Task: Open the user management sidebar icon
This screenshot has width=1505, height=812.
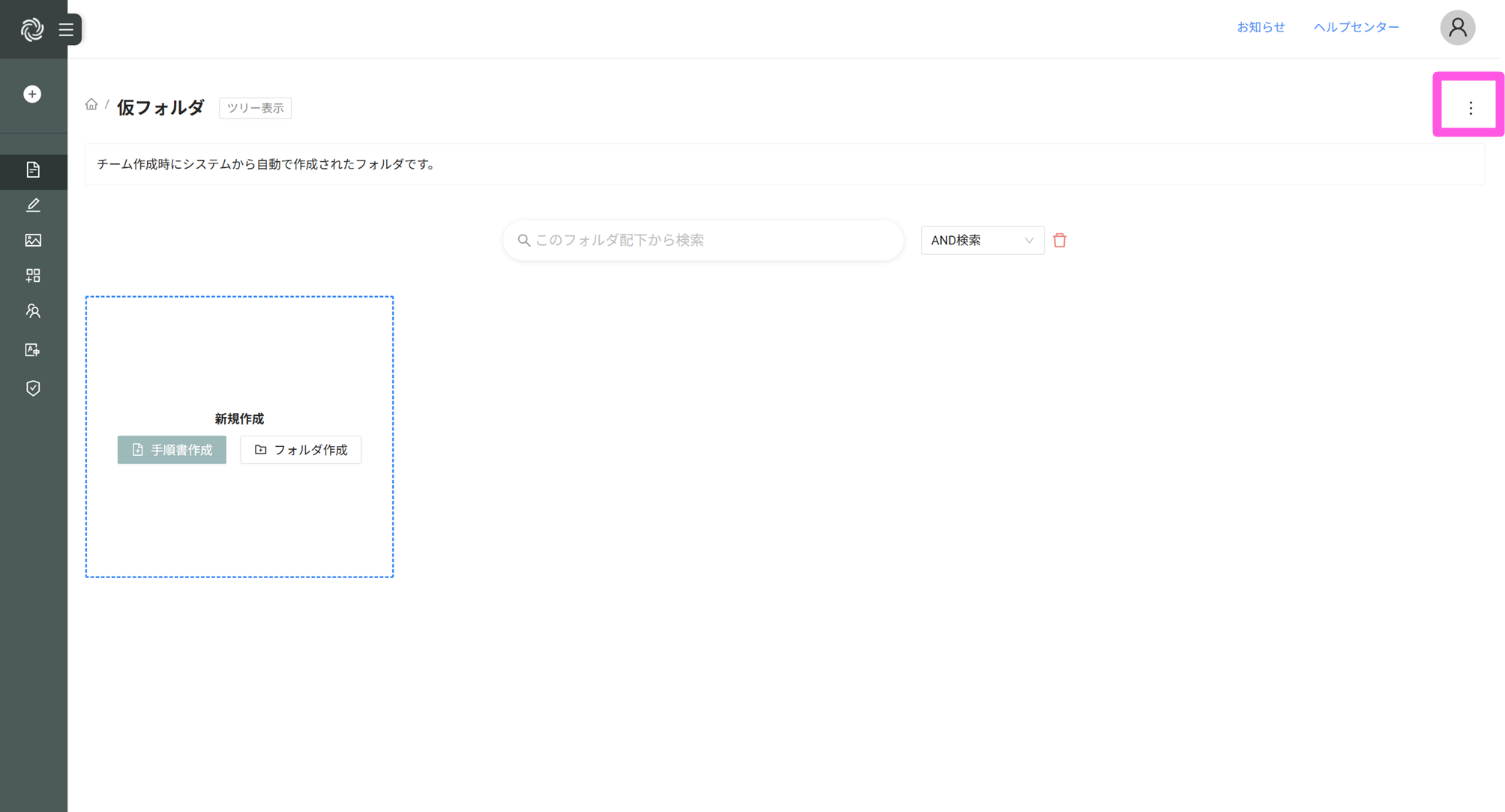Action: tap(33, 310)
